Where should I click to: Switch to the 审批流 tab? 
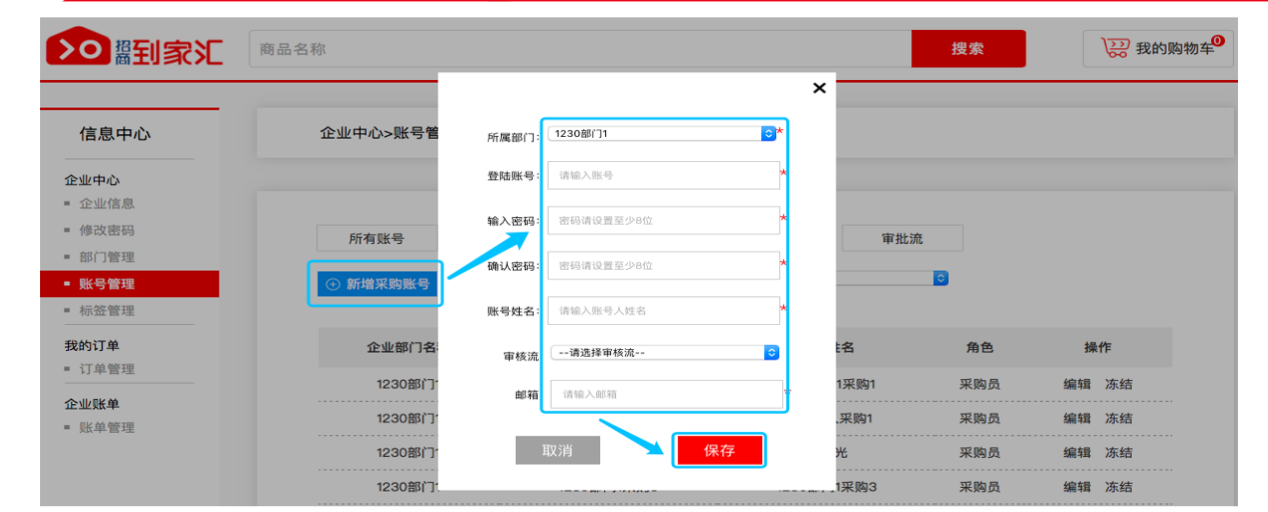tap(902, 239)
